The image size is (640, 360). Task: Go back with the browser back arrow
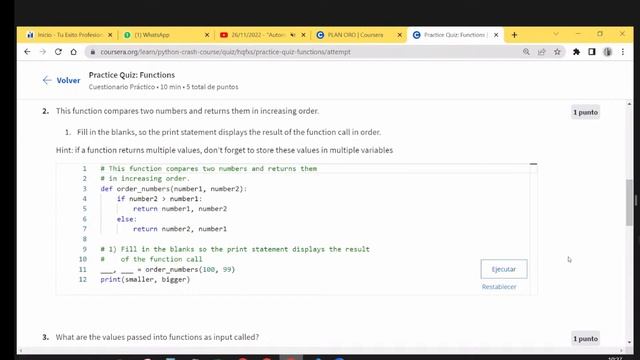[x=27, y=52]
